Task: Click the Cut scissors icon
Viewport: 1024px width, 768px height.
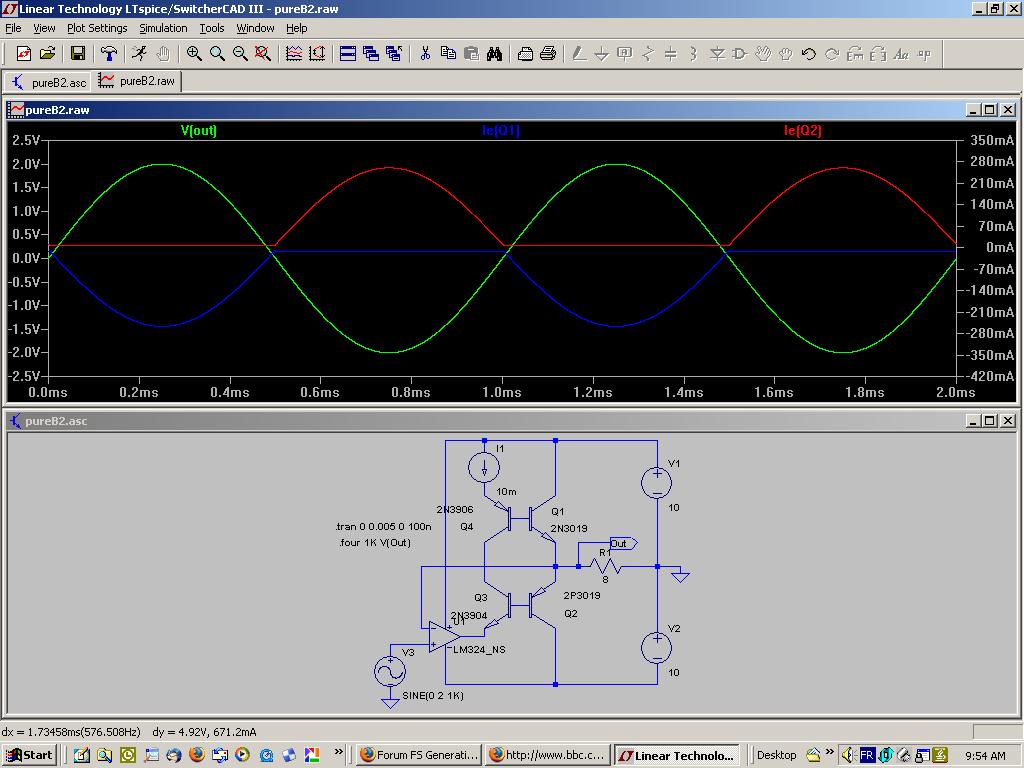Action: (x=425, y=54)
